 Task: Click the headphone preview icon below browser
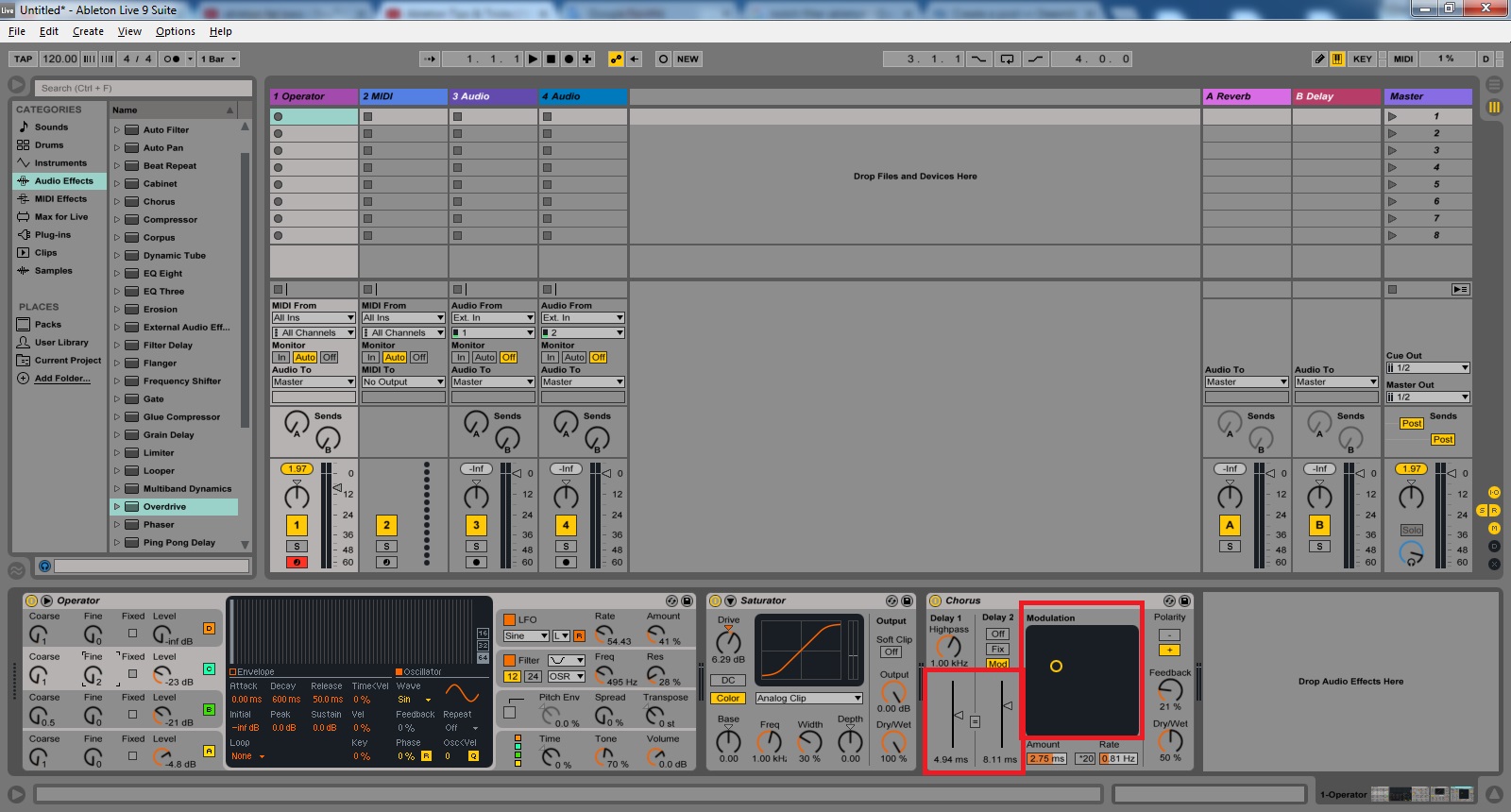(44, 566)
